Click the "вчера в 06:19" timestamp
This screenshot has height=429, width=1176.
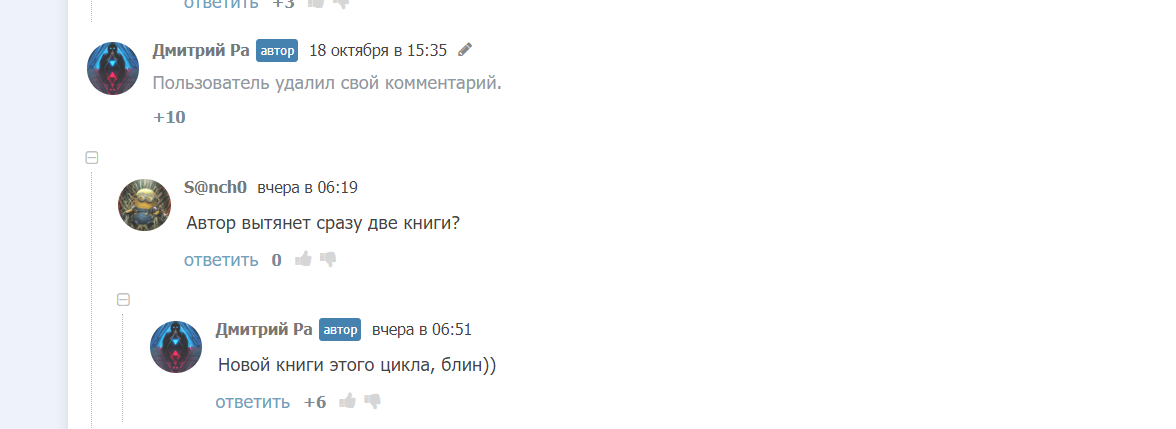(307, 187)
